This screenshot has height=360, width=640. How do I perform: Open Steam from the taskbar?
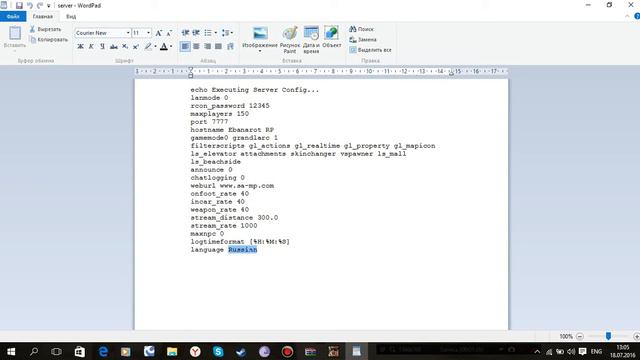(241, 351)
